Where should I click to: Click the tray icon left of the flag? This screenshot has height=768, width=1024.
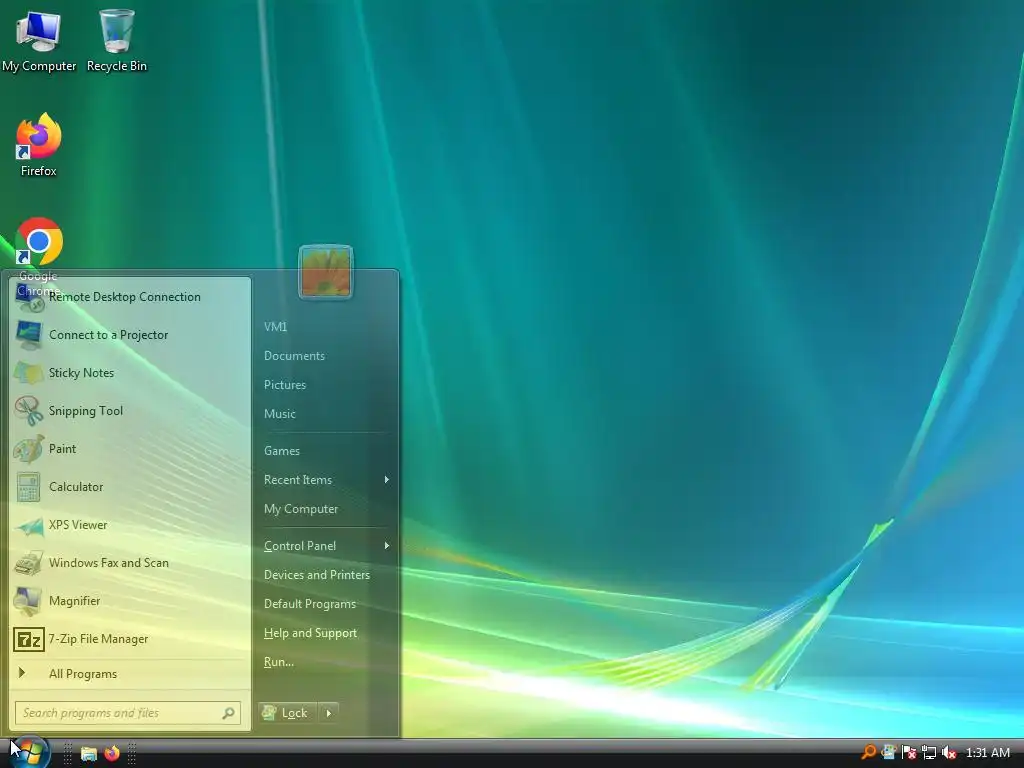click(x=888, y=752)
